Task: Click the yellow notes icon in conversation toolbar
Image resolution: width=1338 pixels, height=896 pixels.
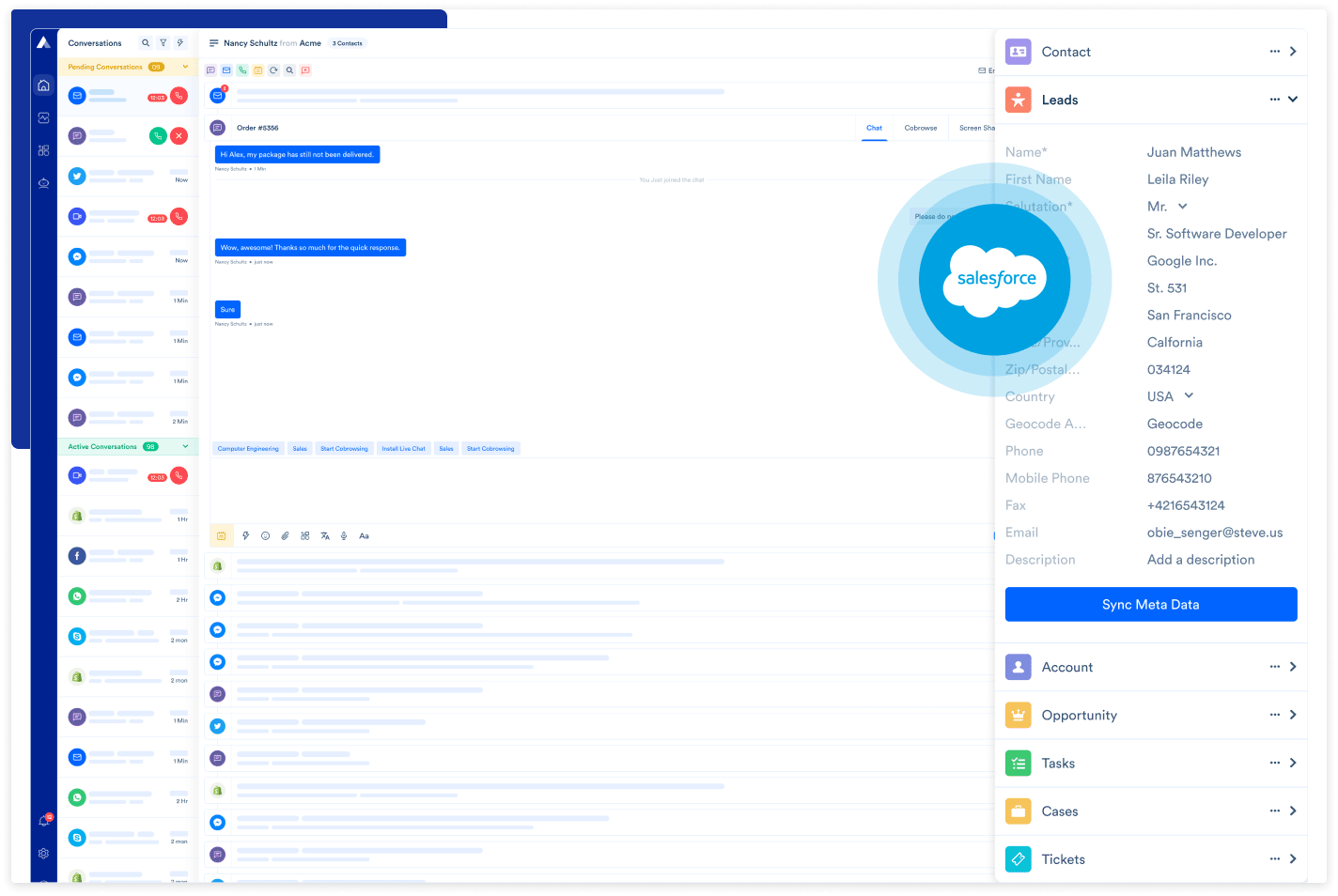Action: (258, 70)
